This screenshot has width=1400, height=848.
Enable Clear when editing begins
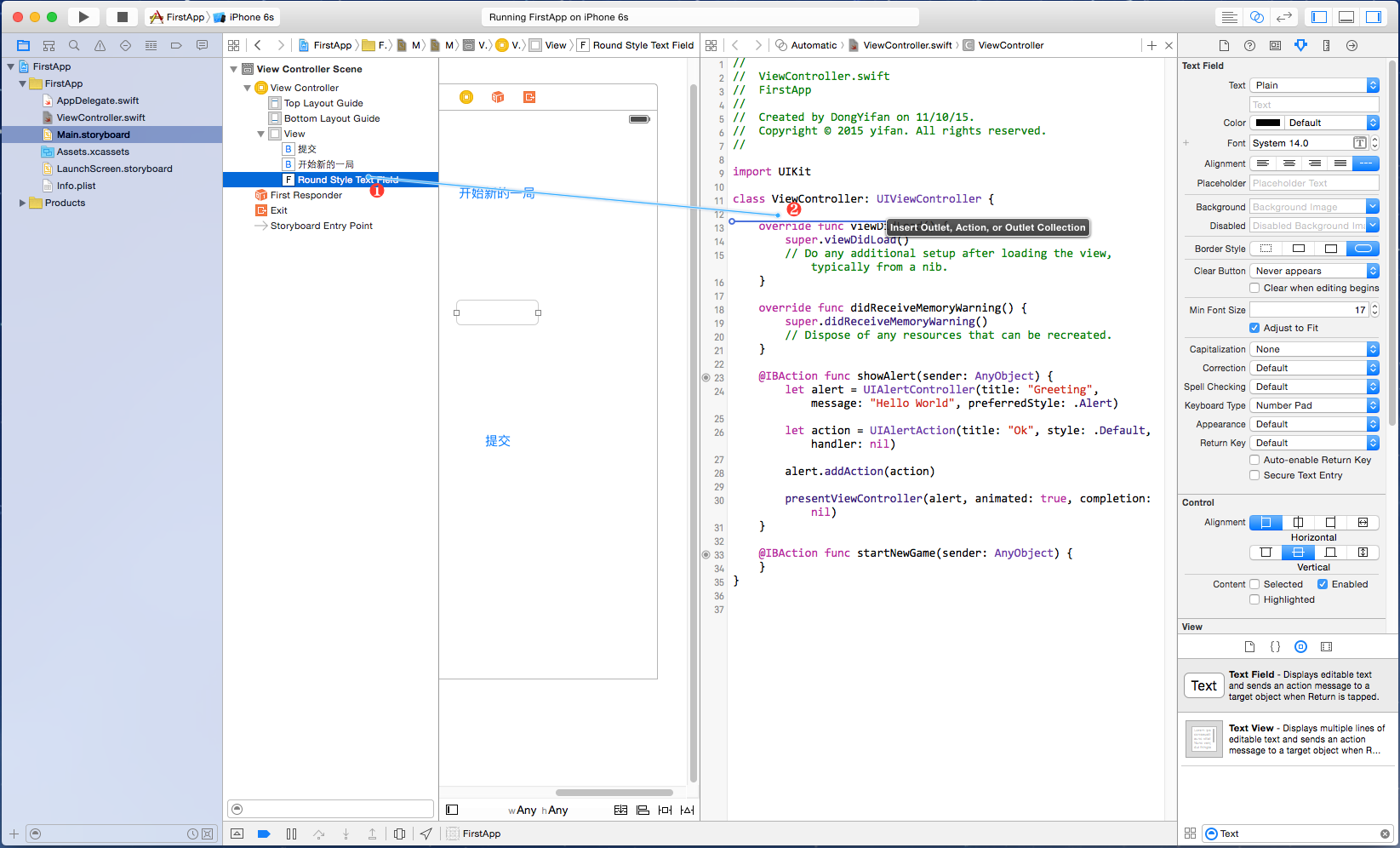[x=1254, y=289]
